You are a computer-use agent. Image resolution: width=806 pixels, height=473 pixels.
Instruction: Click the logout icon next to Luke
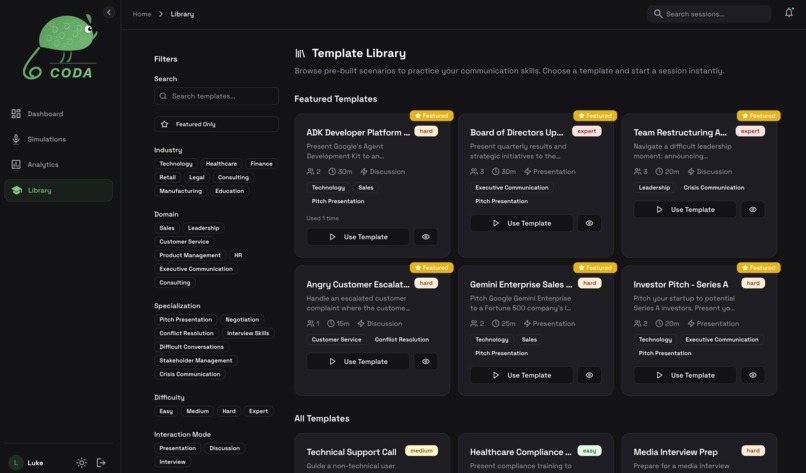click(101, 463)
